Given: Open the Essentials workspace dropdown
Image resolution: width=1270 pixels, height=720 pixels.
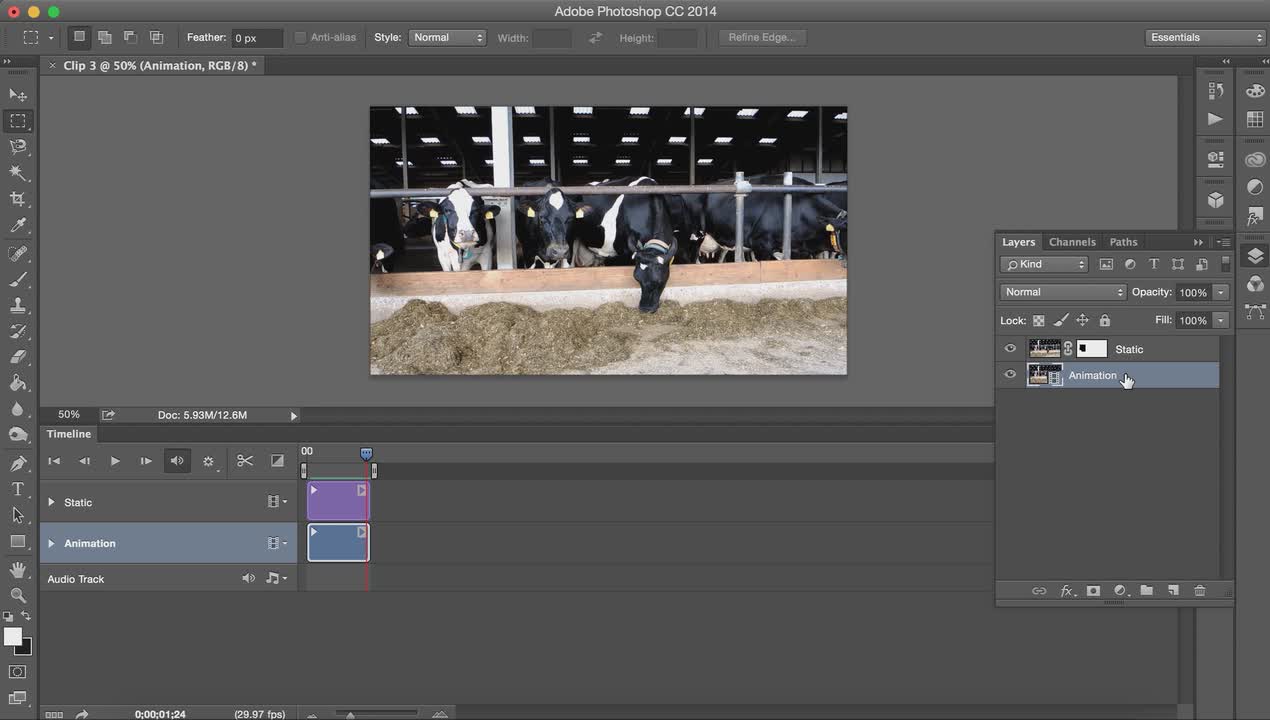Looking at the screenshot, I should (1206, 38).
